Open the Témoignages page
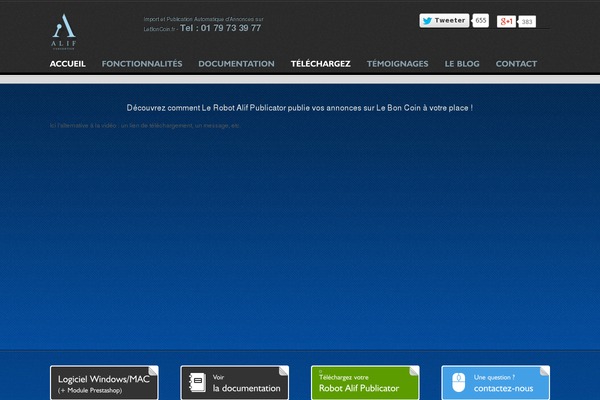This screenshot has height=400, width=600. coord(398,64)
